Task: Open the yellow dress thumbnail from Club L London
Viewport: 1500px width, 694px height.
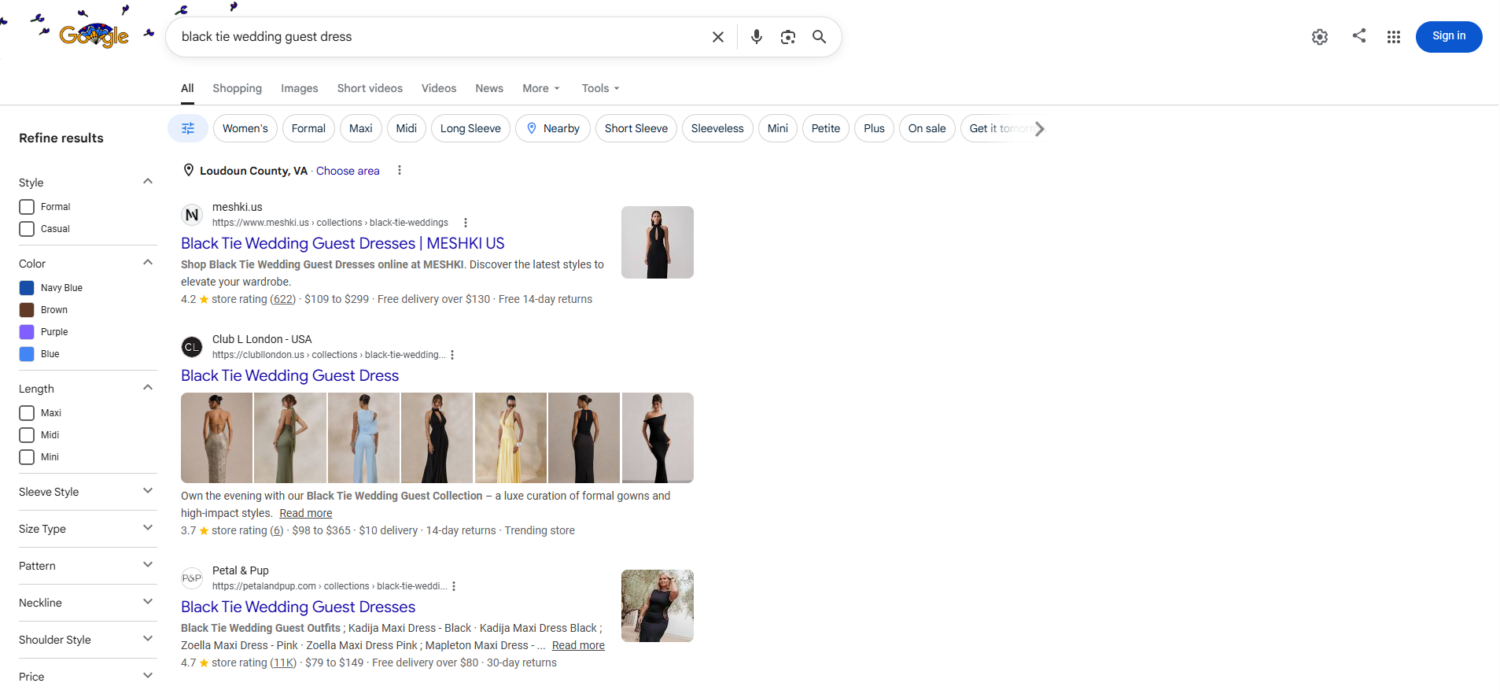Action: point(510,438)
